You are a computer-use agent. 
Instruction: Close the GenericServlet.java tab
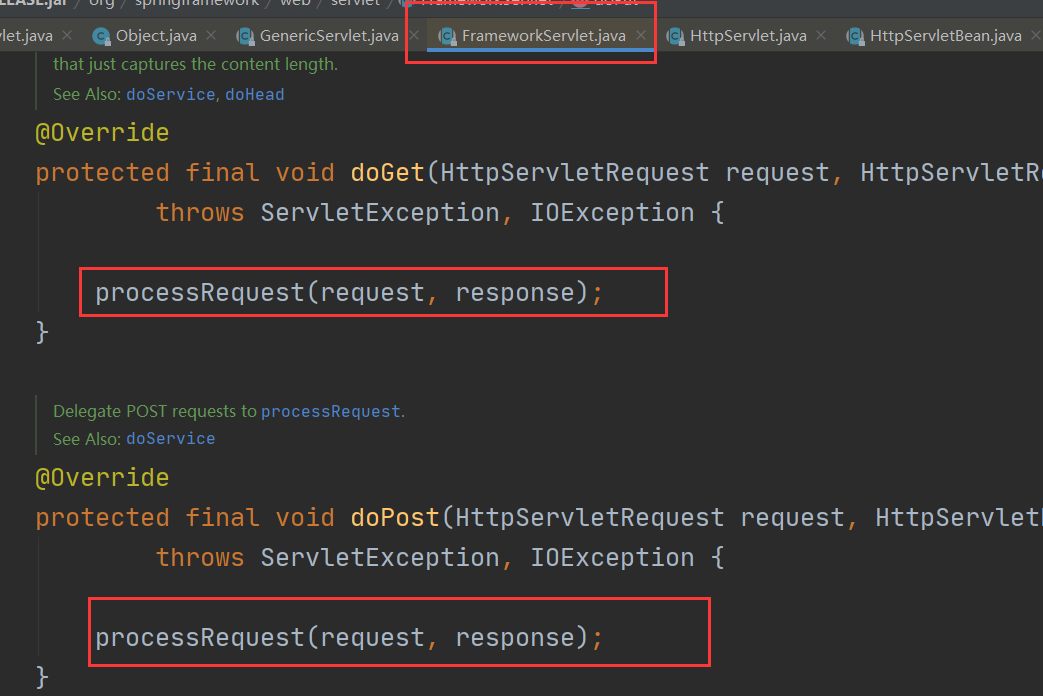(x=414, y=35)
